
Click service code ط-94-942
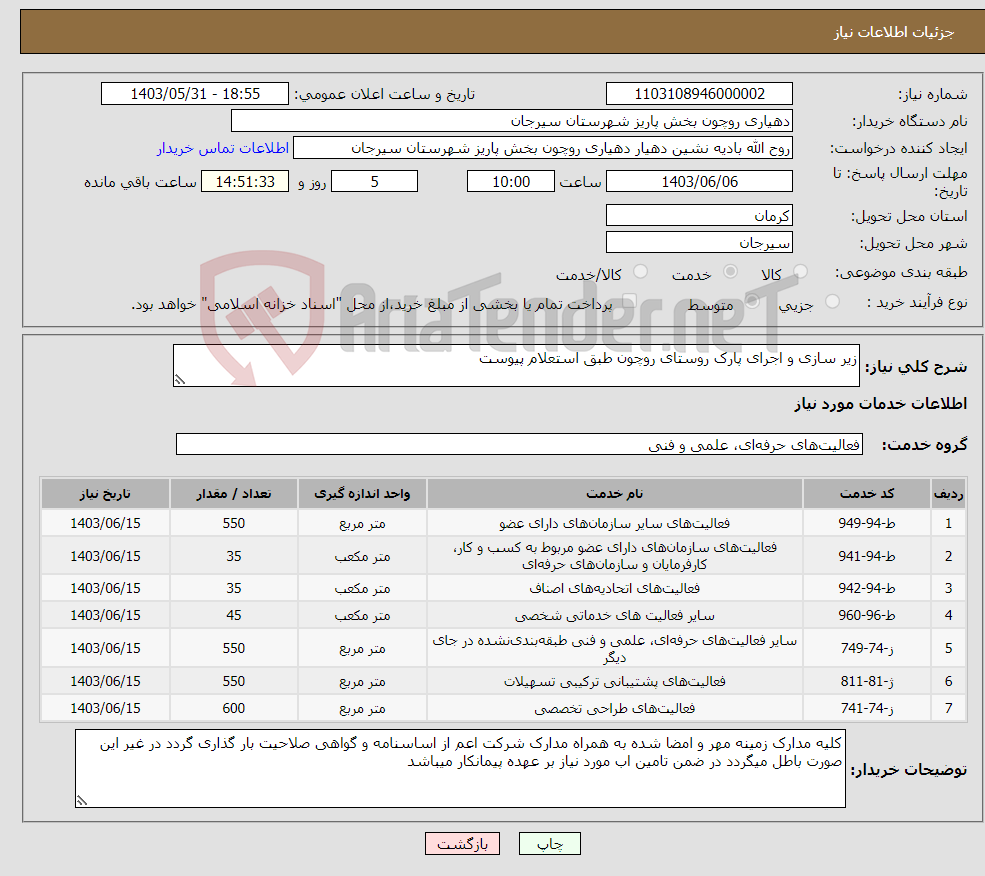point(867,588)
